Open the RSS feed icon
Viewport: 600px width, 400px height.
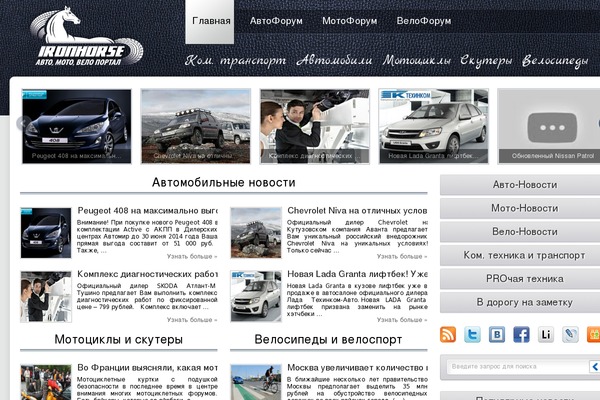(448, 335)
